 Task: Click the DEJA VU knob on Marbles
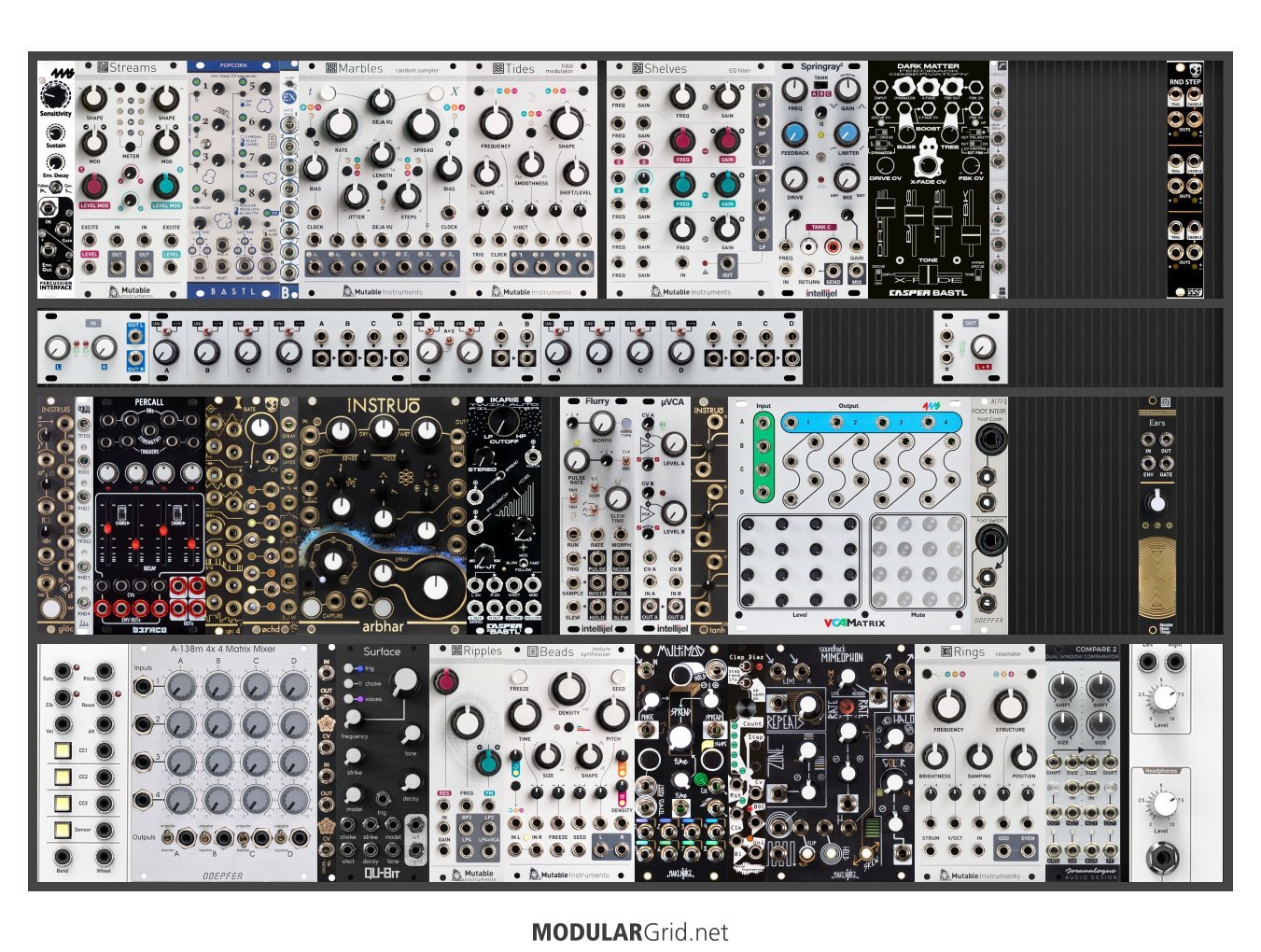381,101
